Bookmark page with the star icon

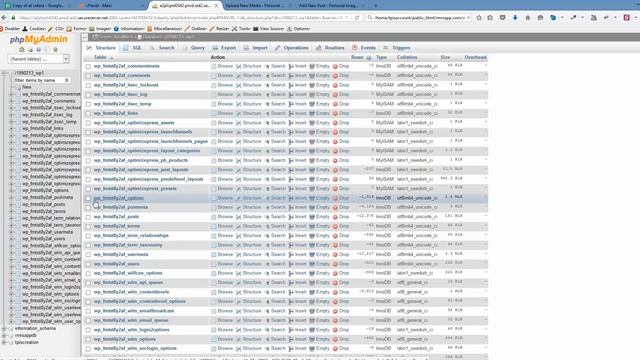479,18
